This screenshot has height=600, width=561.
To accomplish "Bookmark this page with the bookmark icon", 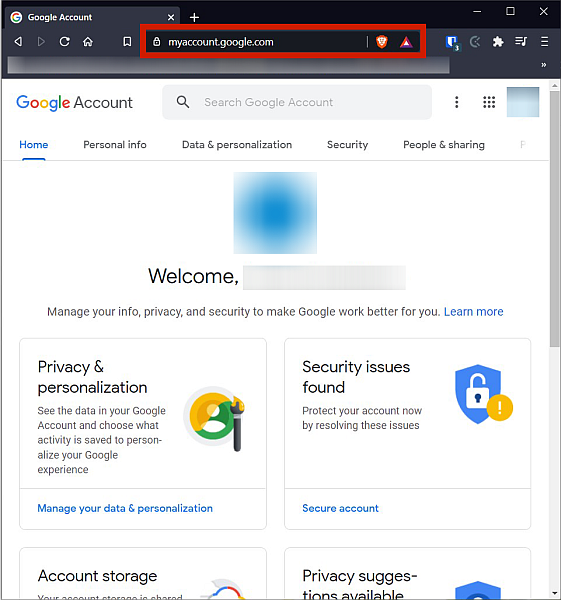I will (127, 41).
